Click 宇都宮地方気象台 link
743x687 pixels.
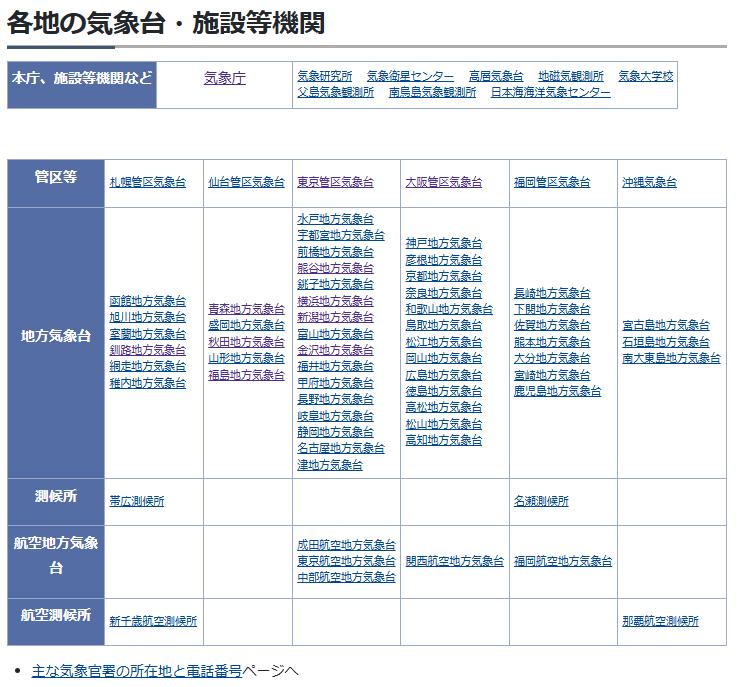[341, 235]
